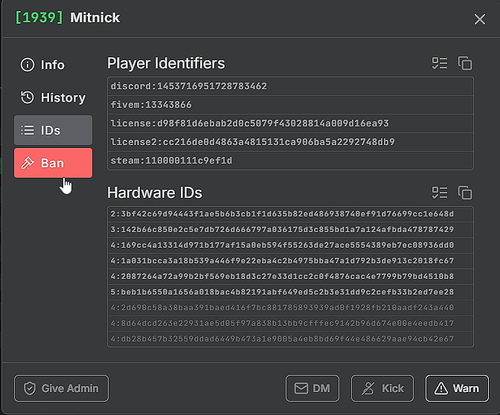Image resolution: width=500 pixels, height=415 pixels.
Task: Select the license:d98f81 identifier row
Action: click(x=290, y=124)
